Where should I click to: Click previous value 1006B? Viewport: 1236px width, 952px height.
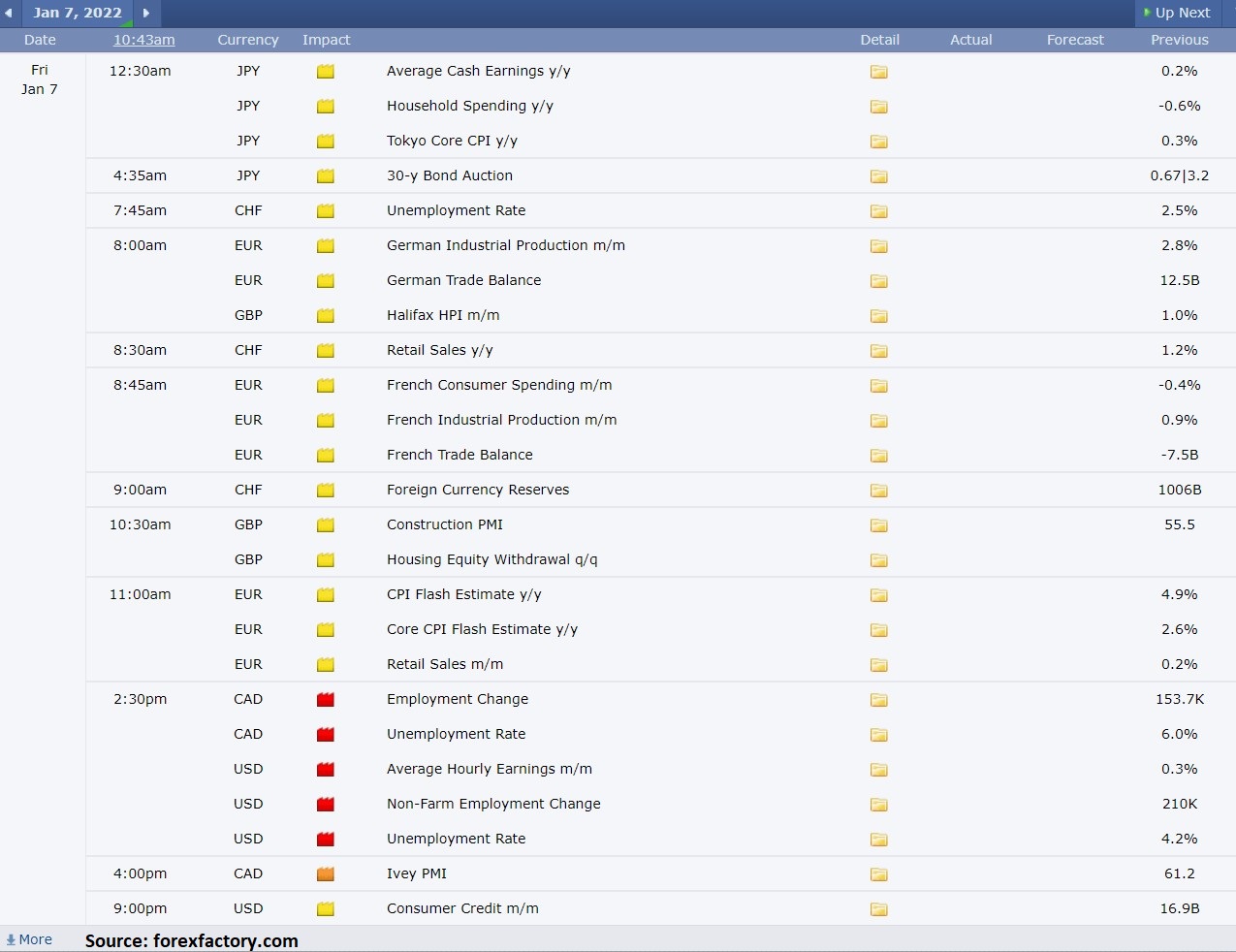click(1180, 490)
